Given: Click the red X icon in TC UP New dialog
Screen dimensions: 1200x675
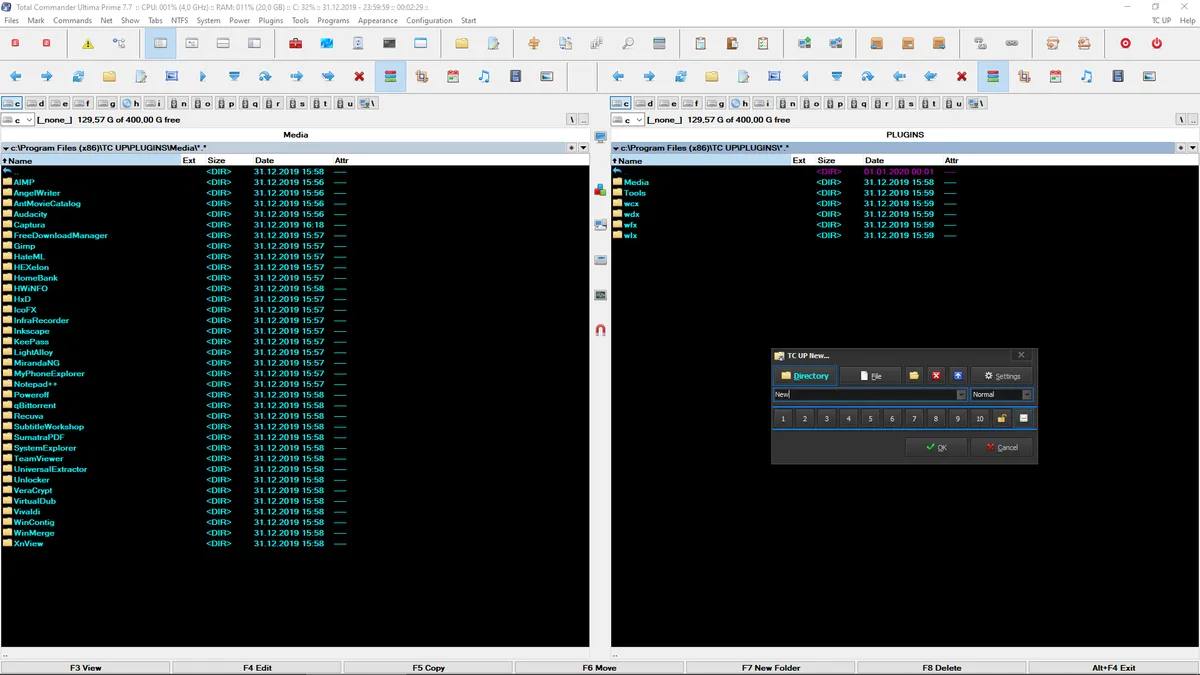Looking at the screenshot, I should point(936,376).
